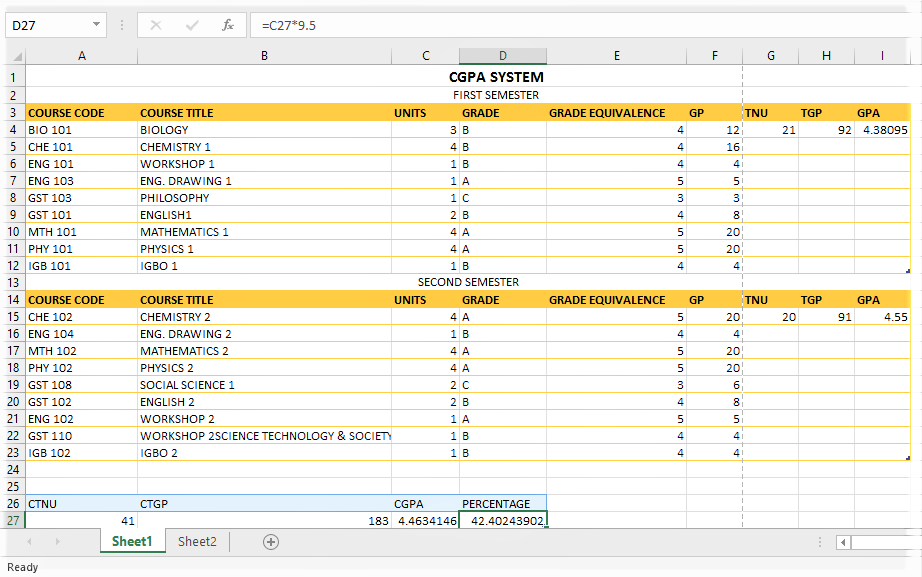Select the percentage value 42.40243902
The width and height of the screenshot is (922, 577).
pos(503,521)
